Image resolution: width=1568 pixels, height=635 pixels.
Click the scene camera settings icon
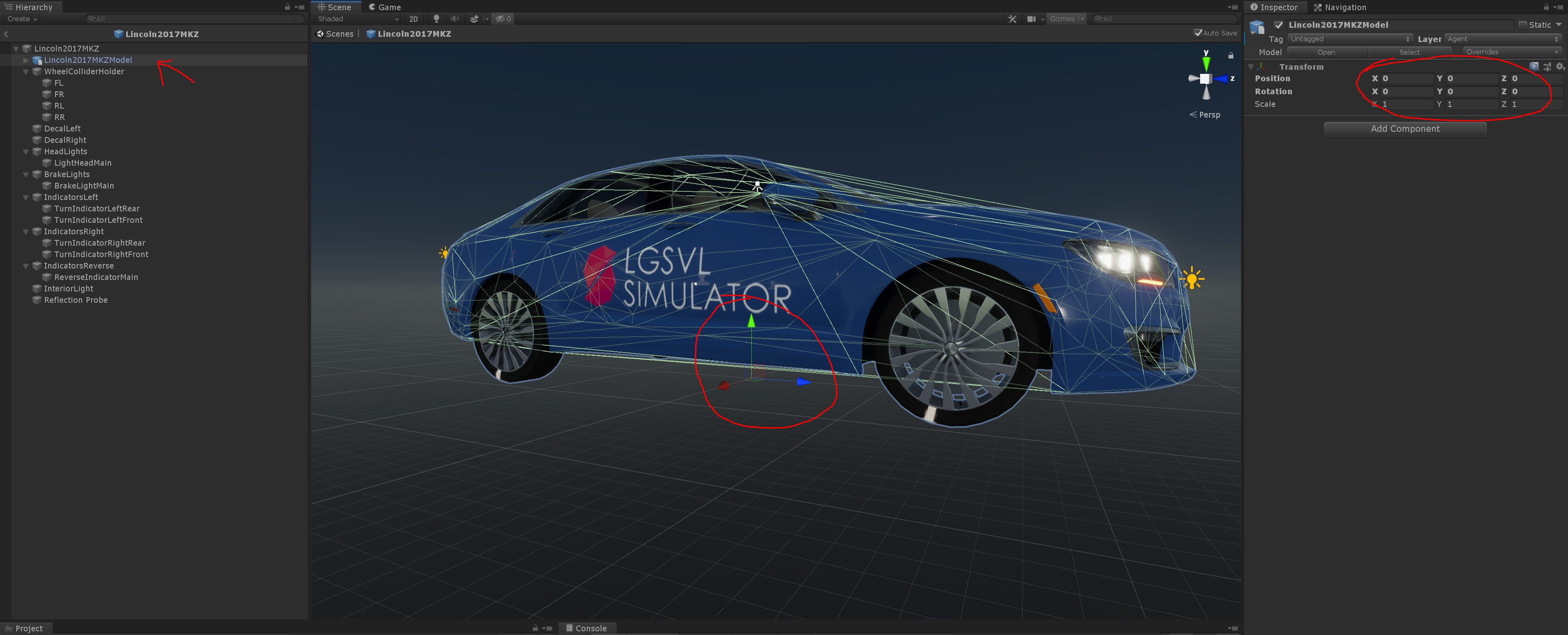(x=1031, y=19)
